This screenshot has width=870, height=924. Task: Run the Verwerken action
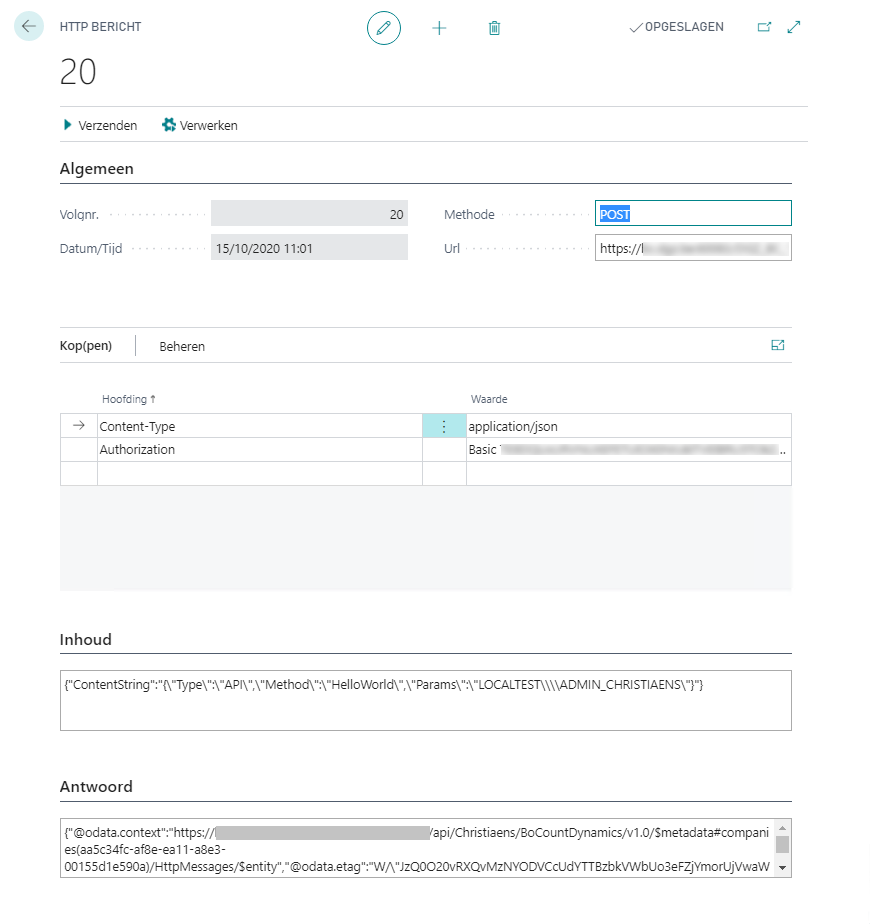coord(200,125)
